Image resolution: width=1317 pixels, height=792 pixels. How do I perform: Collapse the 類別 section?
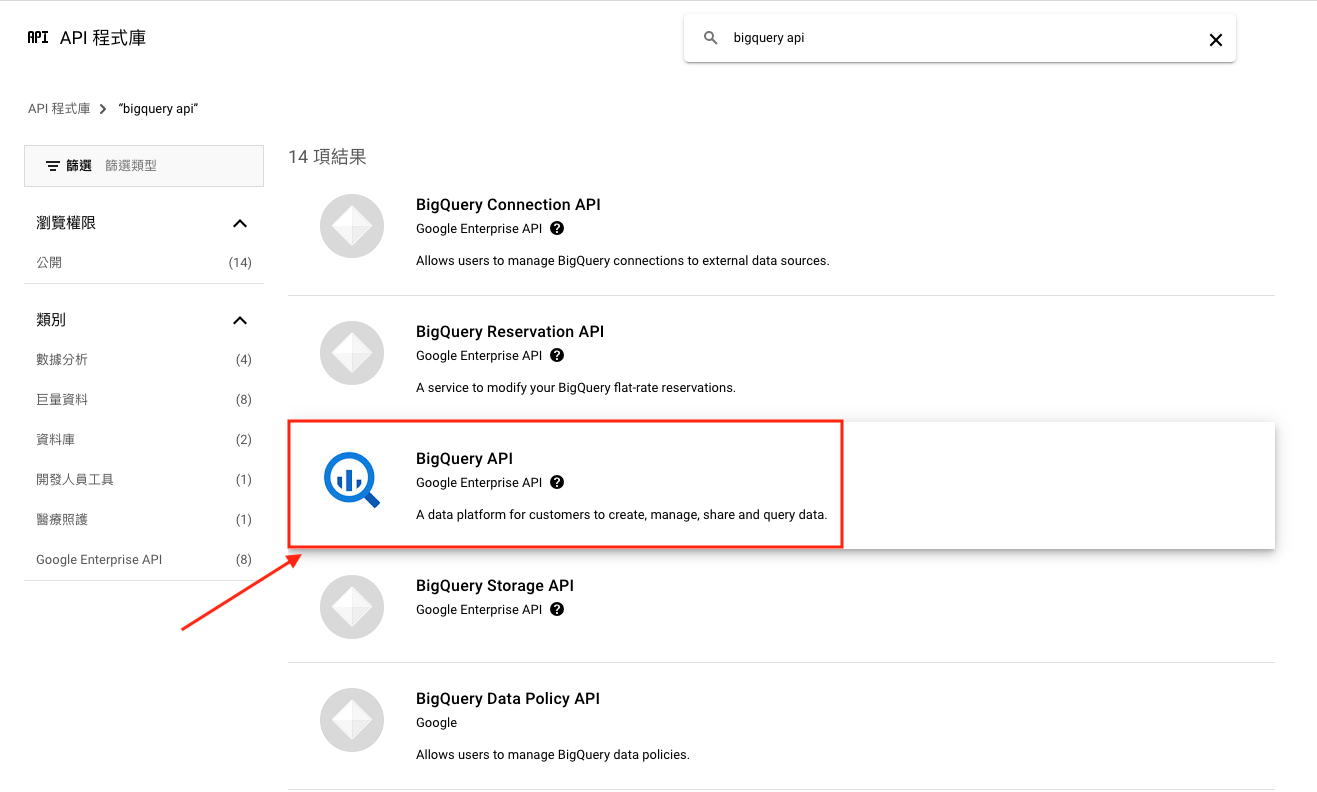click(240, 320)
